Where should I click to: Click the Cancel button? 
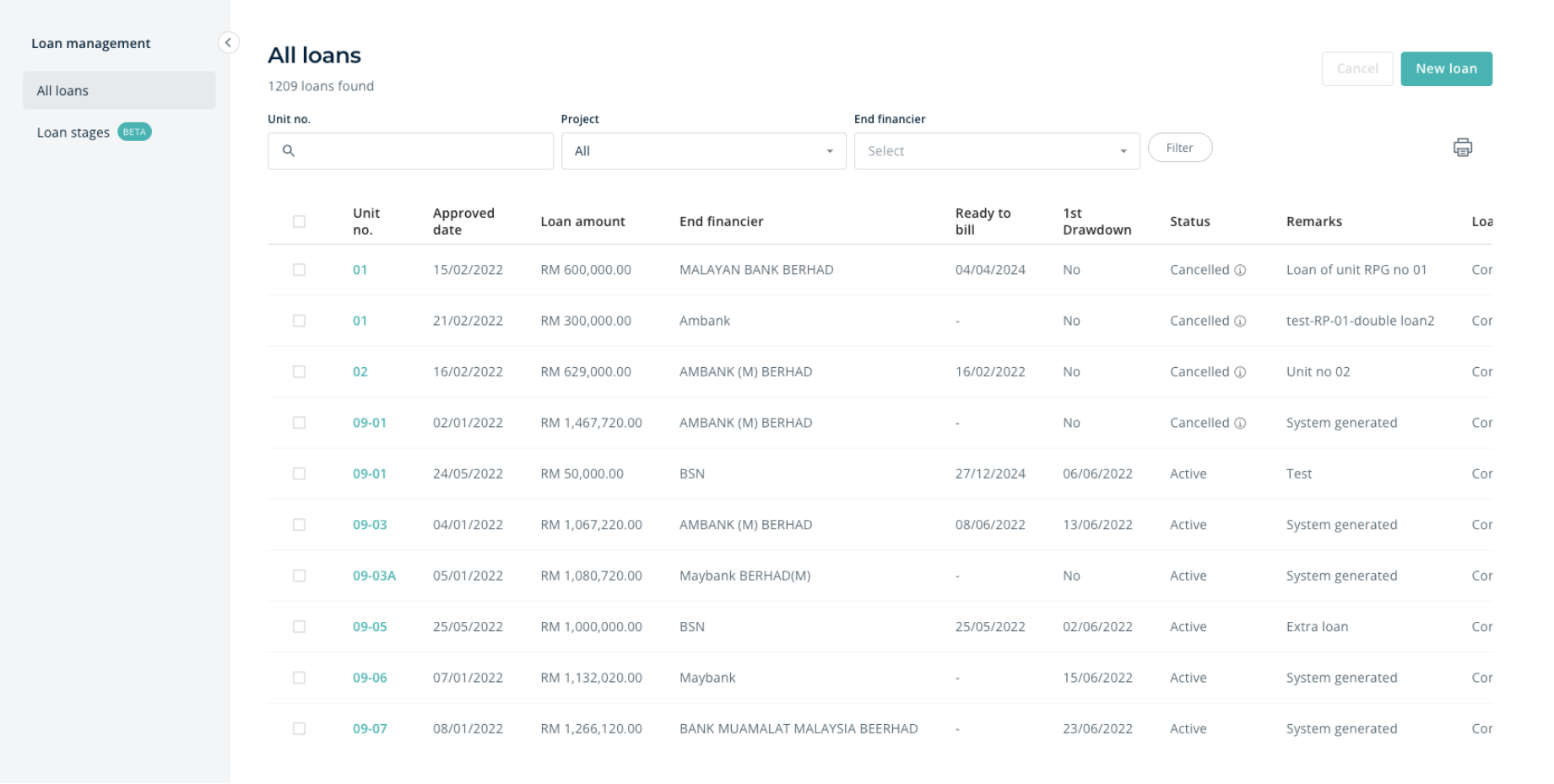pyautogui.click(x=1357, y=68)
